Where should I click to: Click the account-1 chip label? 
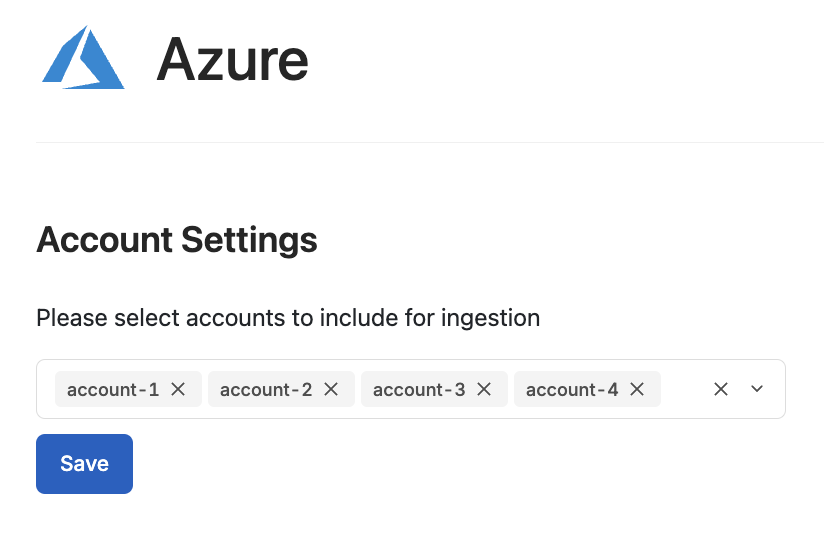click(112, 389)
